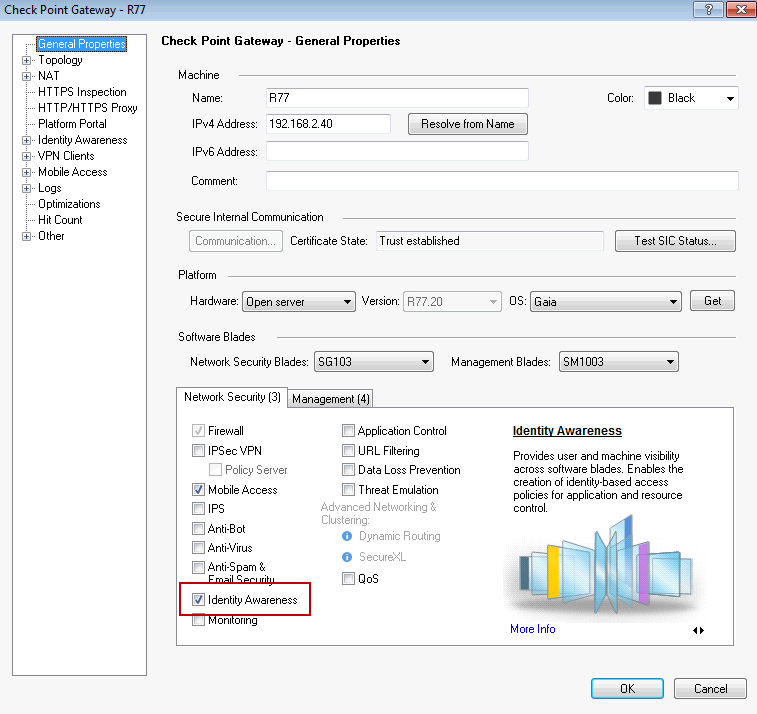Viewport: 757px width, 714px height.
Task: Click the Dynamic Routing info icon
Action: [x=347, y=536]
